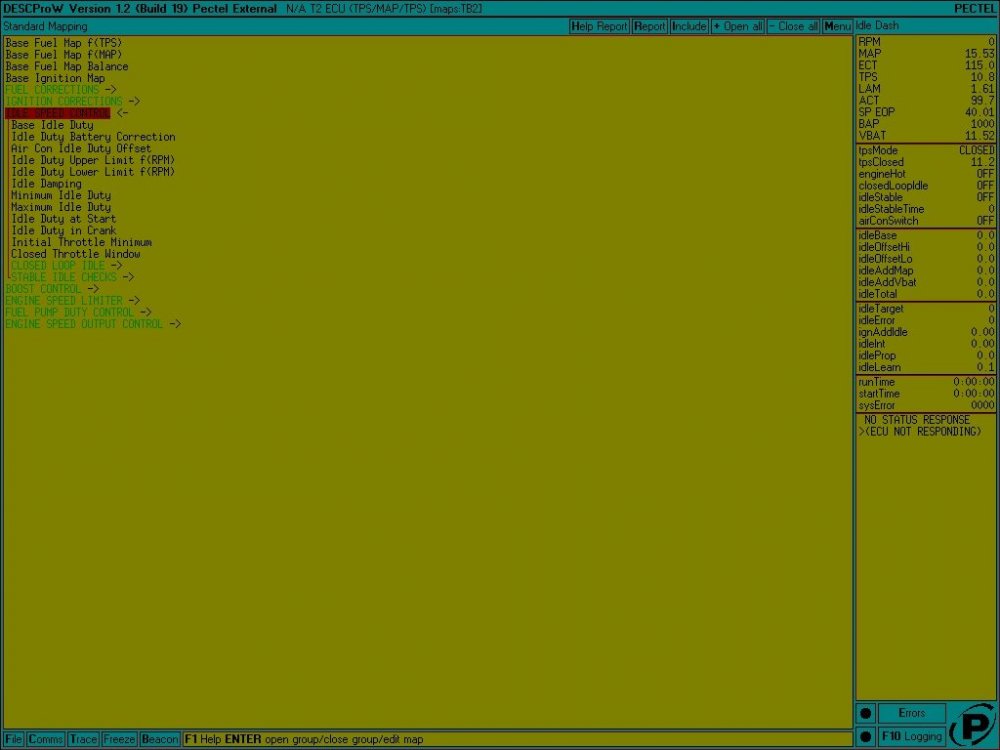The height and width of the screenshot is (750, 1000).
Task: Open the File menu
Action: pyautogui.click(x=13, y=739)
